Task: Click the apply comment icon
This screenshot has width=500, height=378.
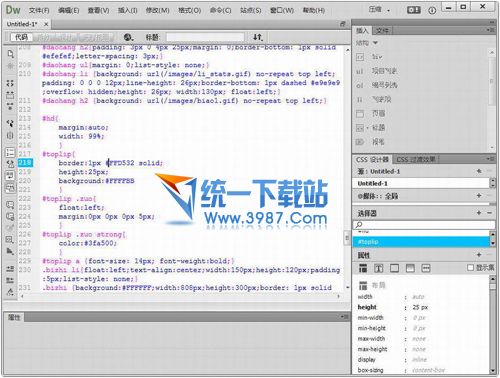Action: (x=10, y=205)
